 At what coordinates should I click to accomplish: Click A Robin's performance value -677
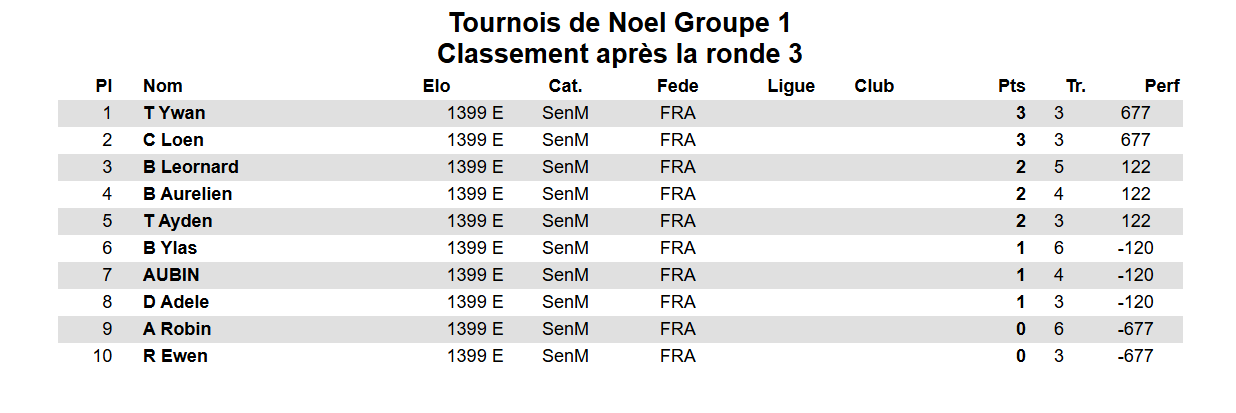1135,329
